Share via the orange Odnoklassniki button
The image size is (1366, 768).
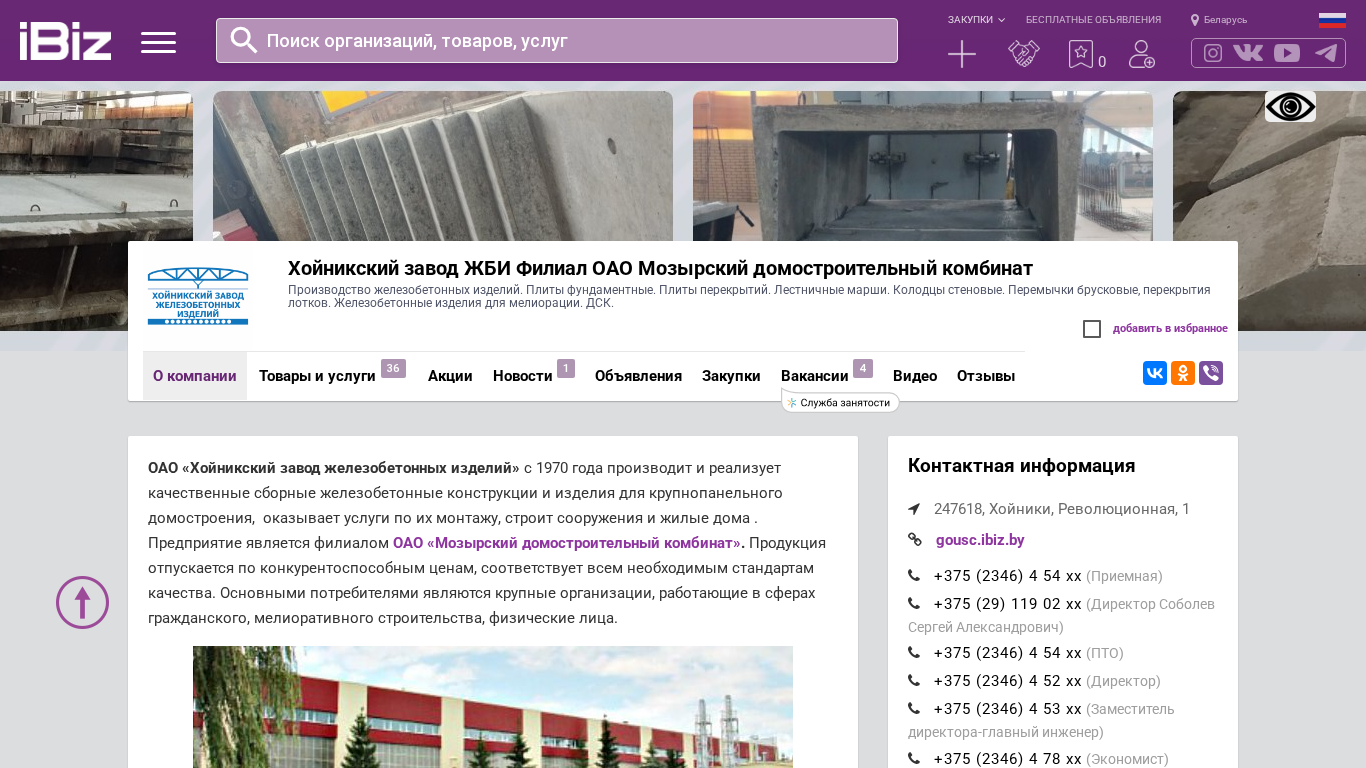tap(1183, 373)
